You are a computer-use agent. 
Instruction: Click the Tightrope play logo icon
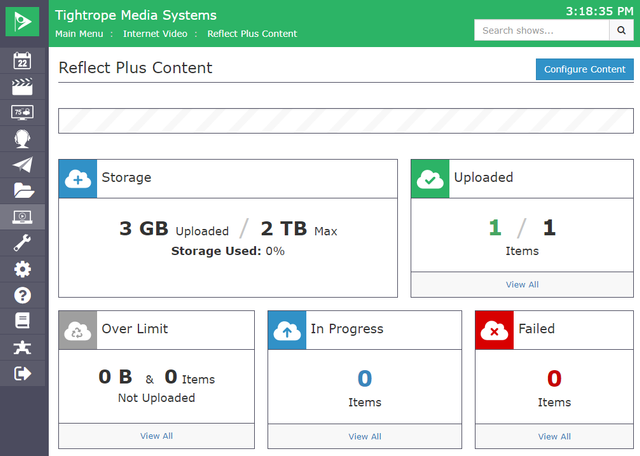pos(23,21)
